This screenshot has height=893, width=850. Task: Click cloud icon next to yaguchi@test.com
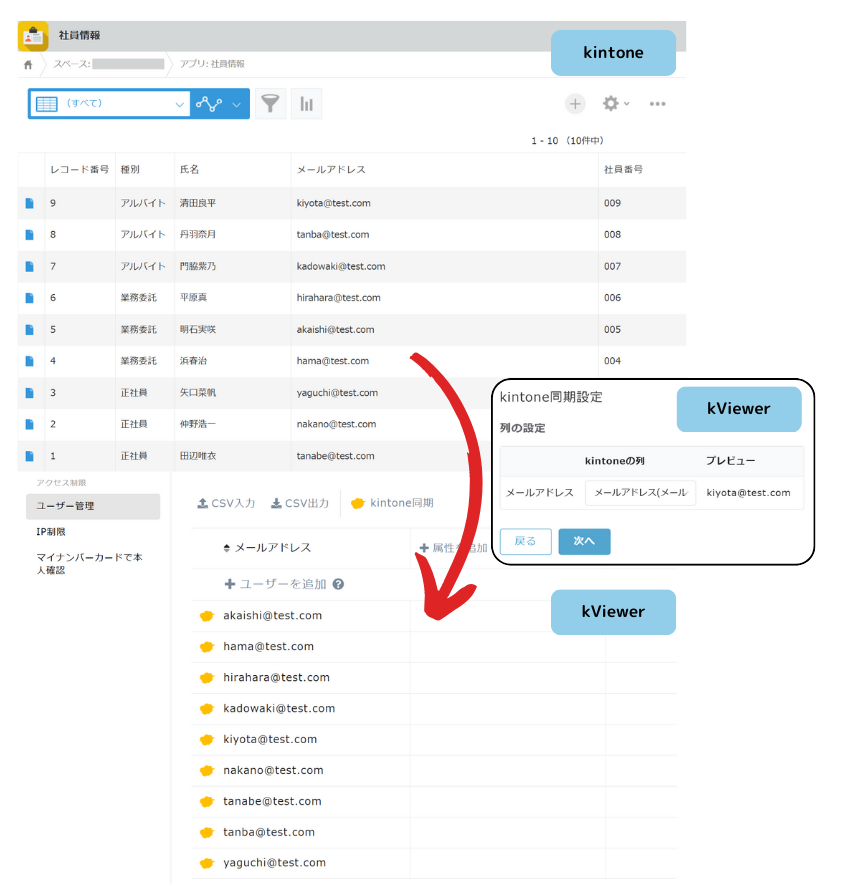pyautogui.click(x=207, y=863)
